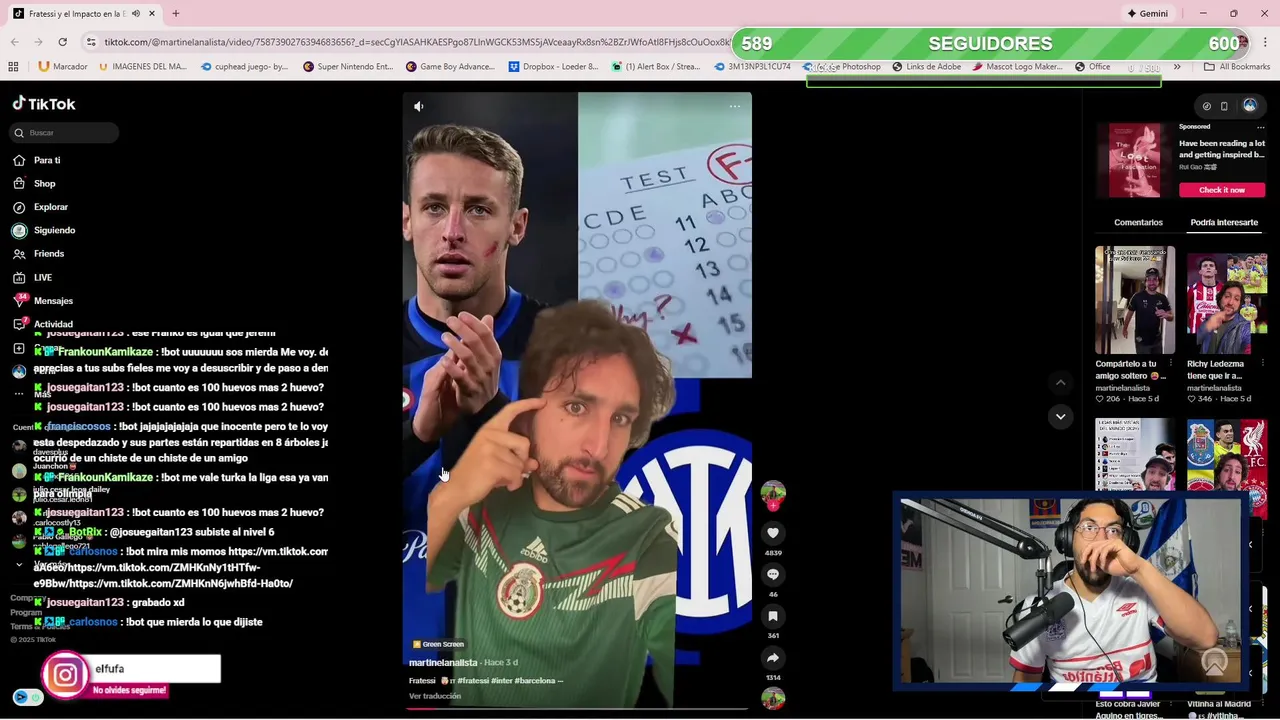Open comments via the speech bubble icon

coord(773,575)
